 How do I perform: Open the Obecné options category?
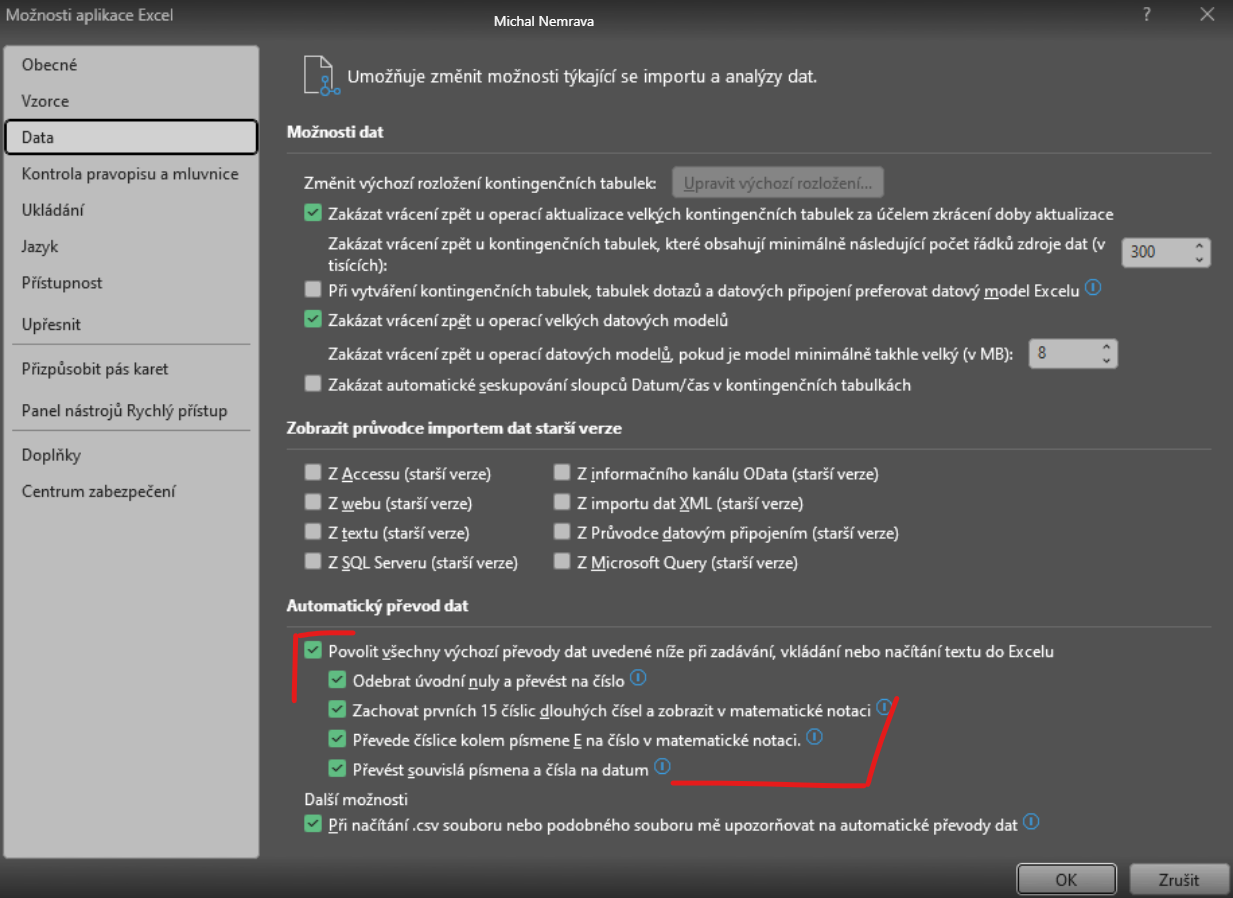pyautogui.click(x=131, y=65)
